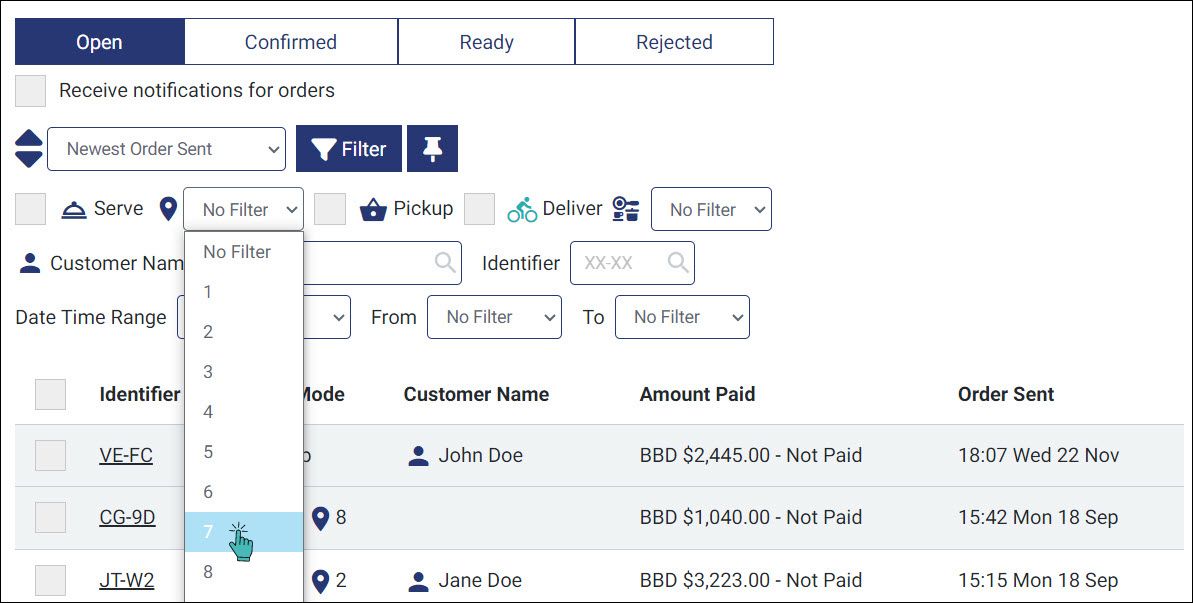
Task: Click the person icon beside John Doe
Action: (x=418, y=455)
